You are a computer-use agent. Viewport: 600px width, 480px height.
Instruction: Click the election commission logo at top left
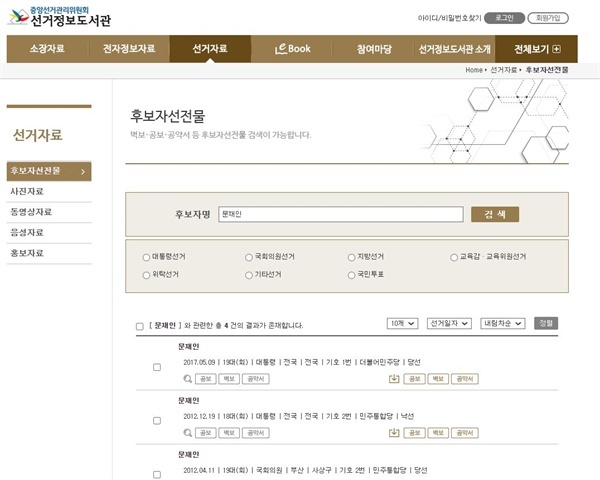[17, 17]
